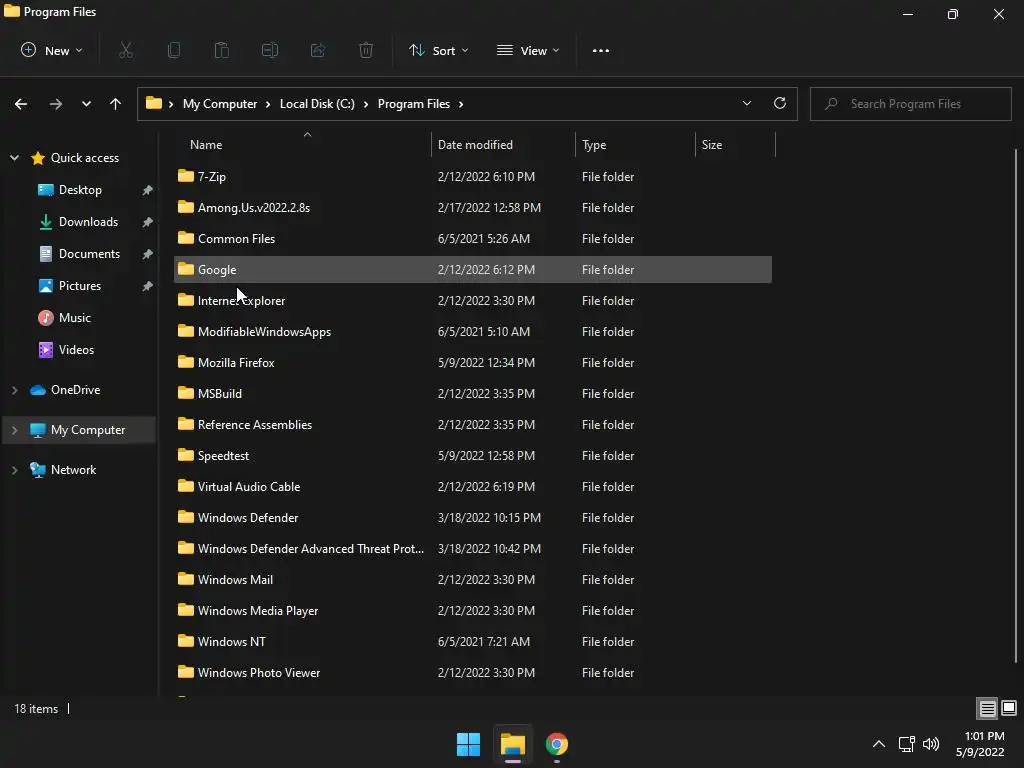
Task: Sort by the Size column header
Action: (x=735, y=144)
